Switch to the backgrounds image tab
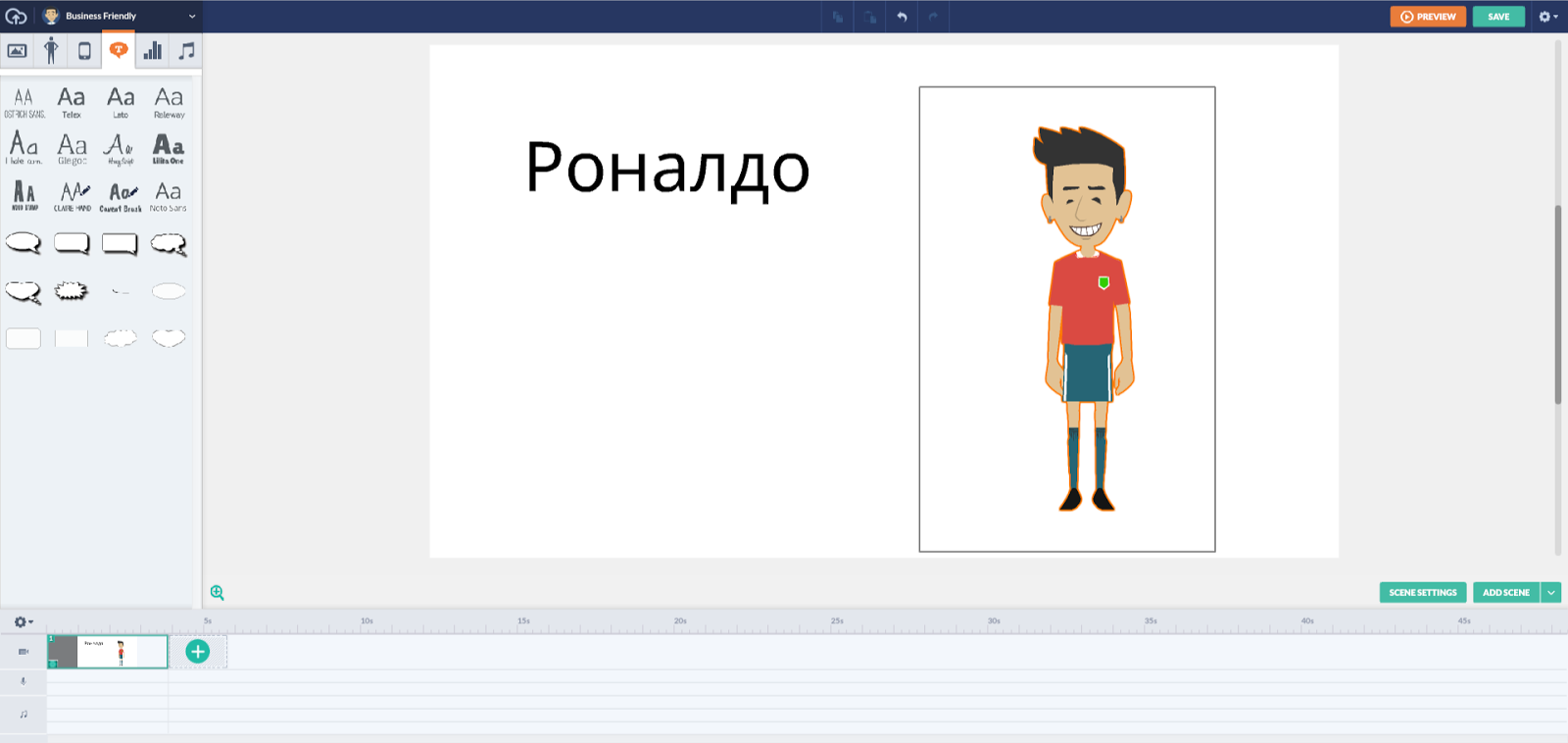 [x=18, y=51]
